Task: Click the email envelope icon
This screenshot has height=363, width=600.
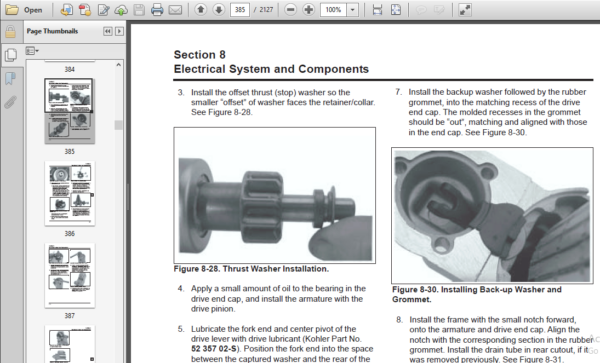Action: 175,10
